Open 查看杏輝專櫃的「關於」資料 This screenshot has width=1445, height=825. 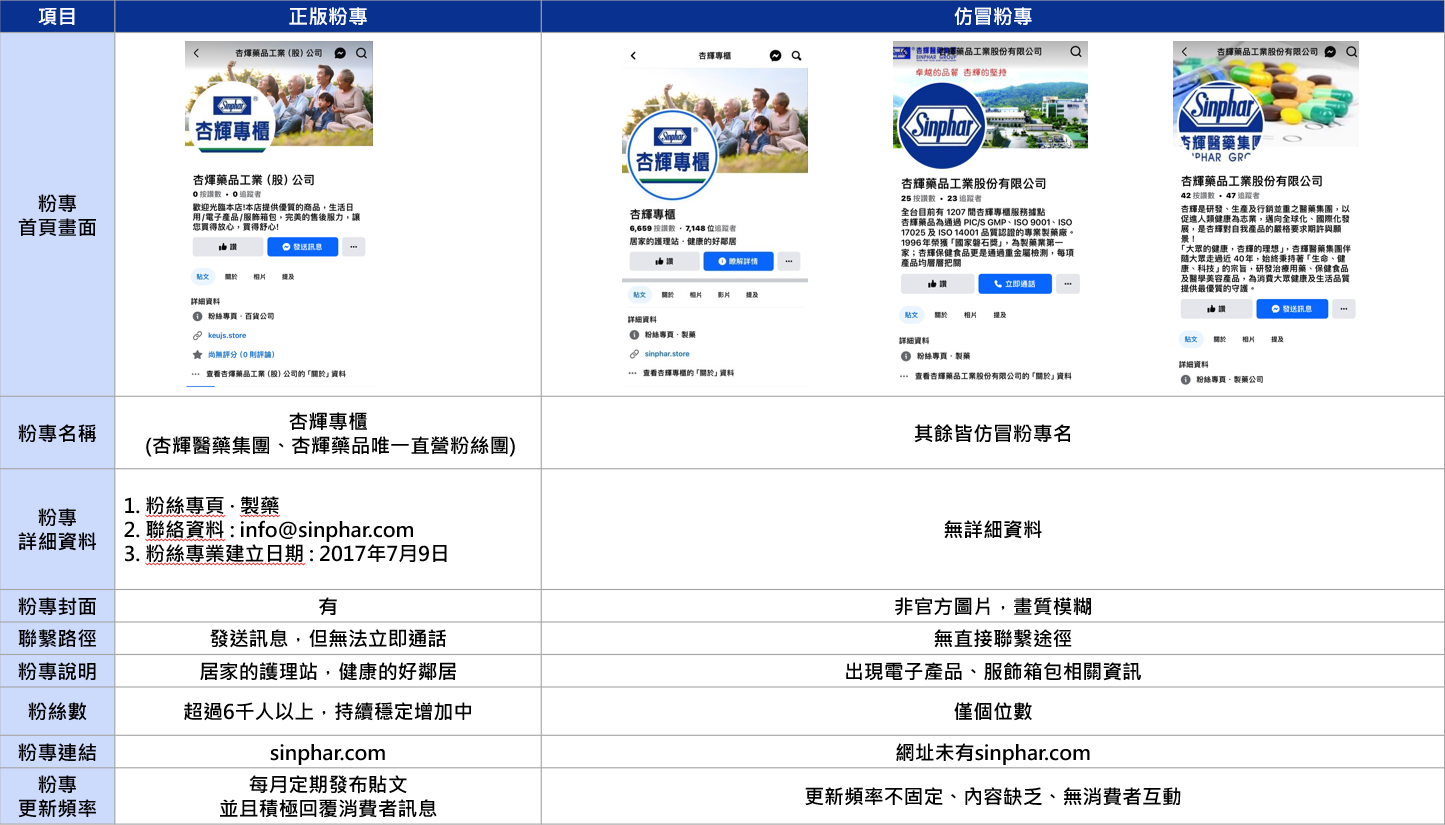pos(689,373)
